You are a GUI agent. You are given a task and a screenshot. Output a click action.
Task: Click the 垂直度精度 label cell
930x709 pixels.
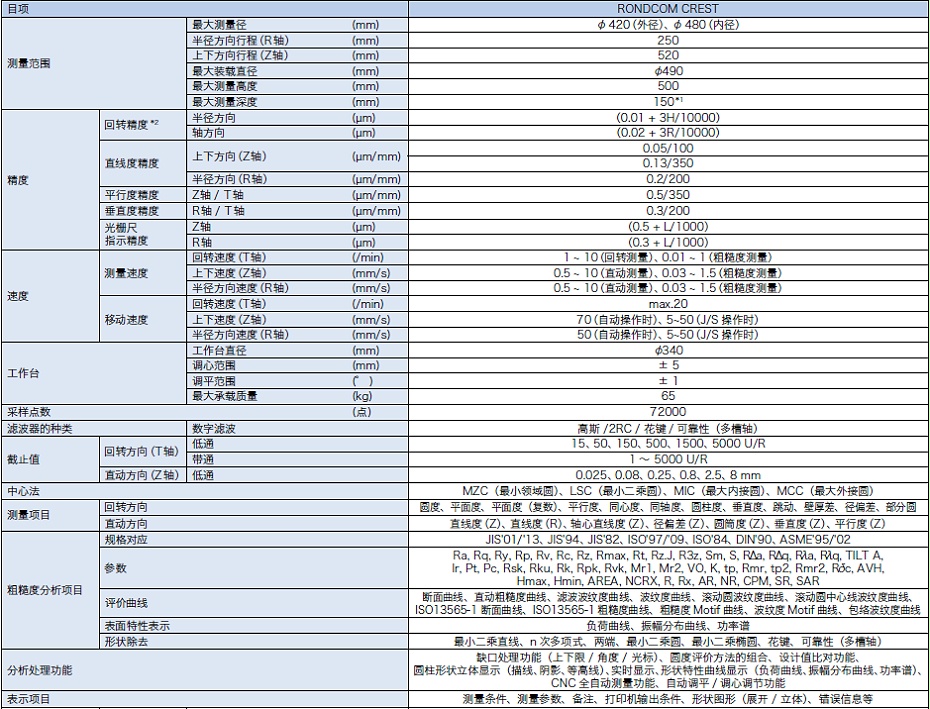(132, 211)
